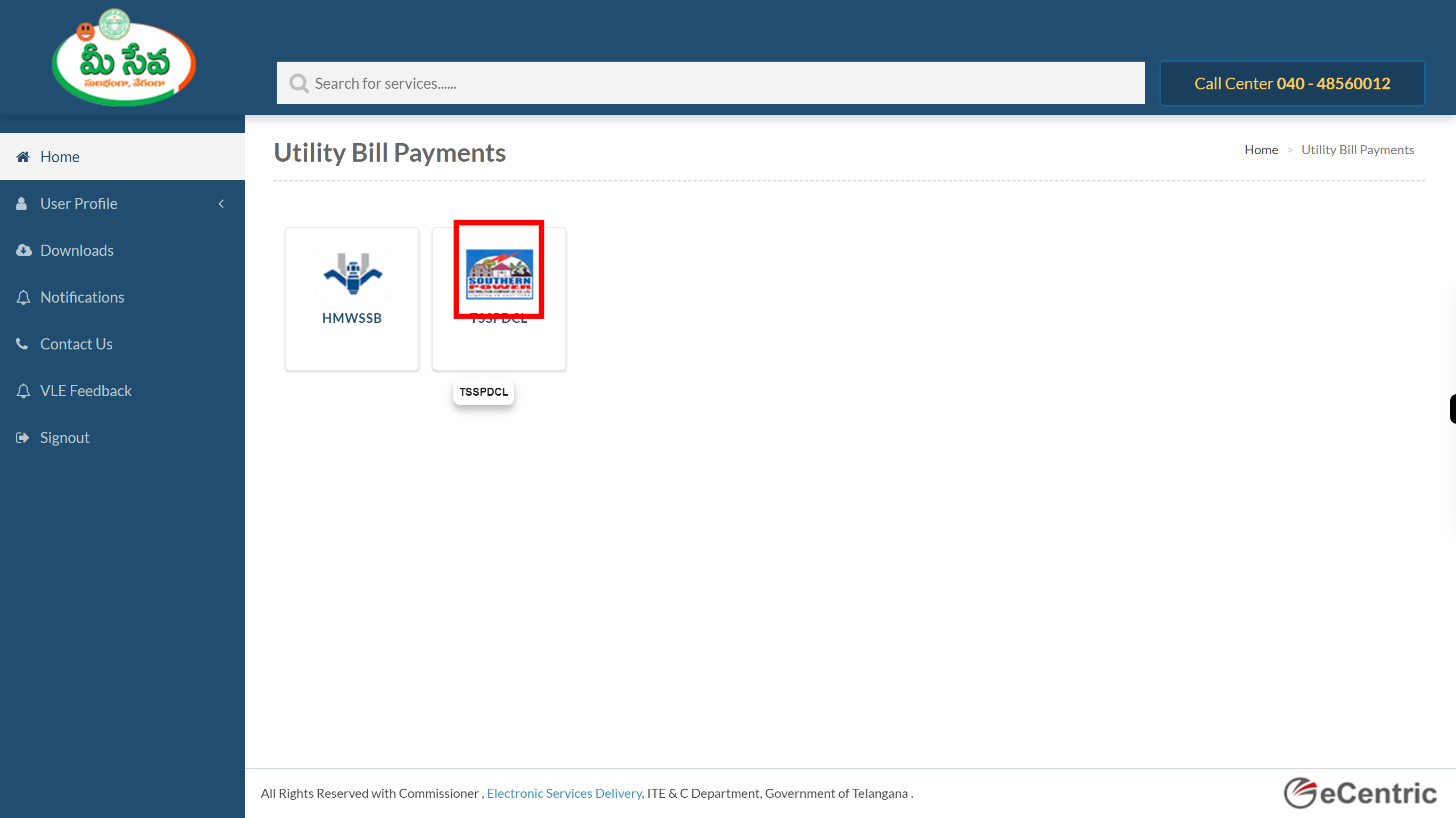Click the Mee Seva home logo icon
The width and height of the screenshot is (1456, 818).
pos(123,62)
